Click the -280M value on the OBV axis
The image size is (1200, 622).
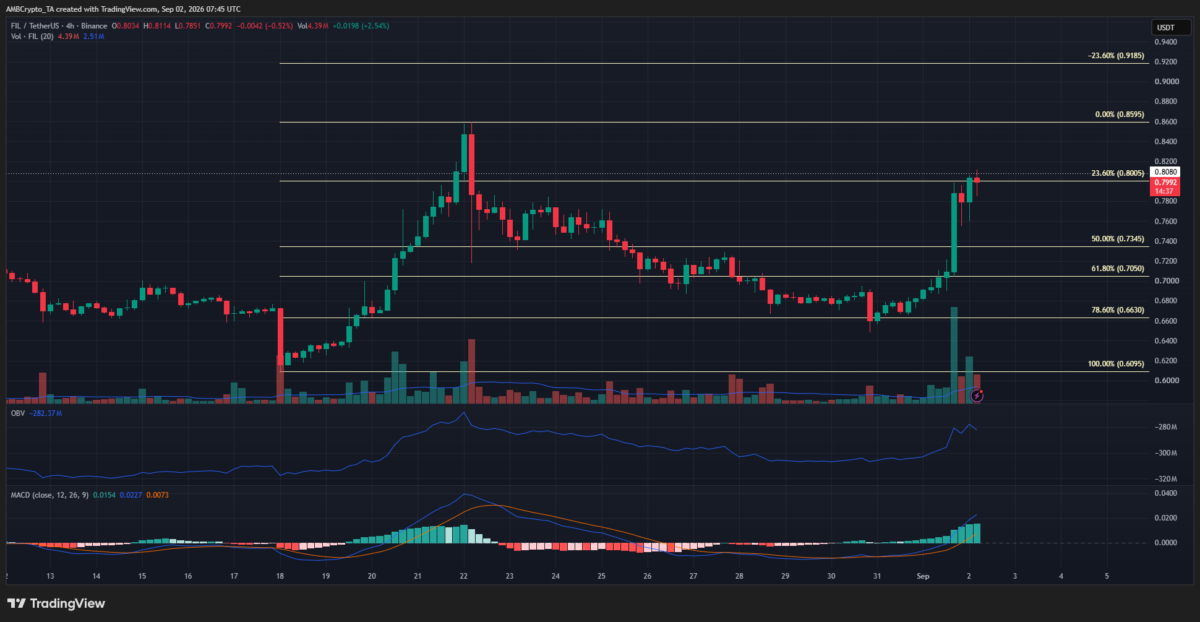[x=1166, y=428]
